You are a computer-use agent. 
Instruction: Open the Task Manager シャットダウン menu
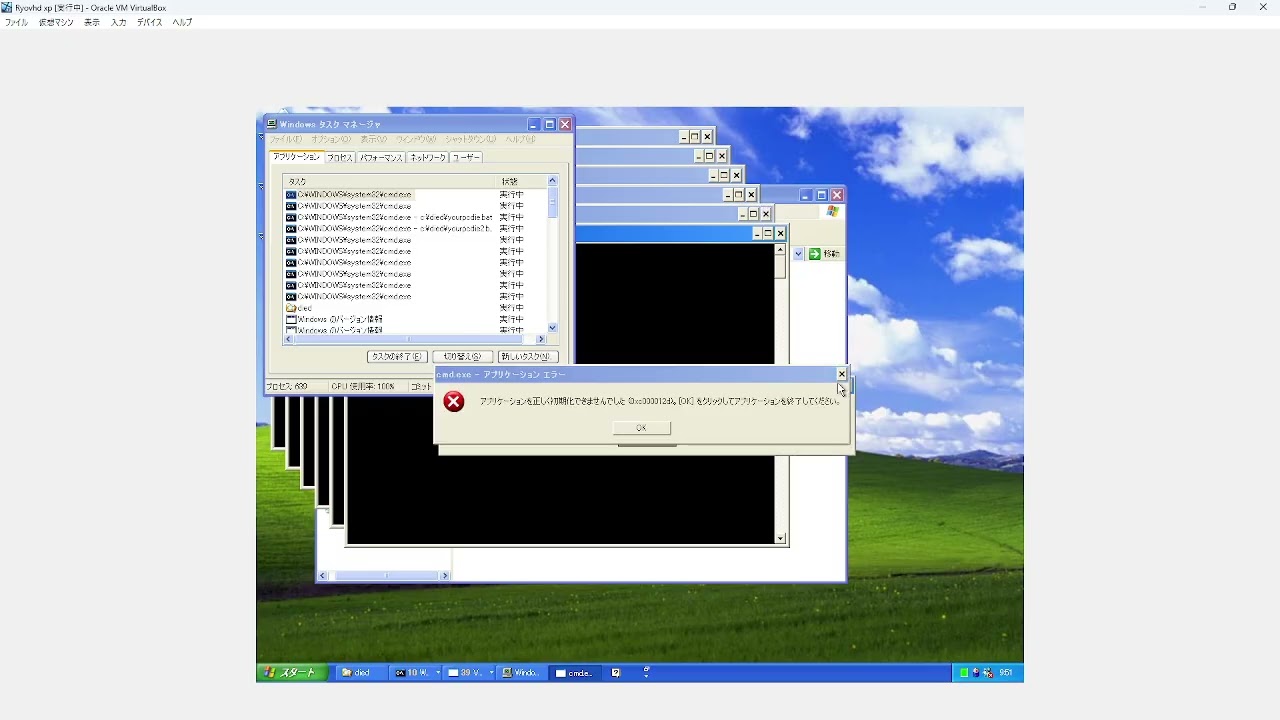click(x=471, y=140)
